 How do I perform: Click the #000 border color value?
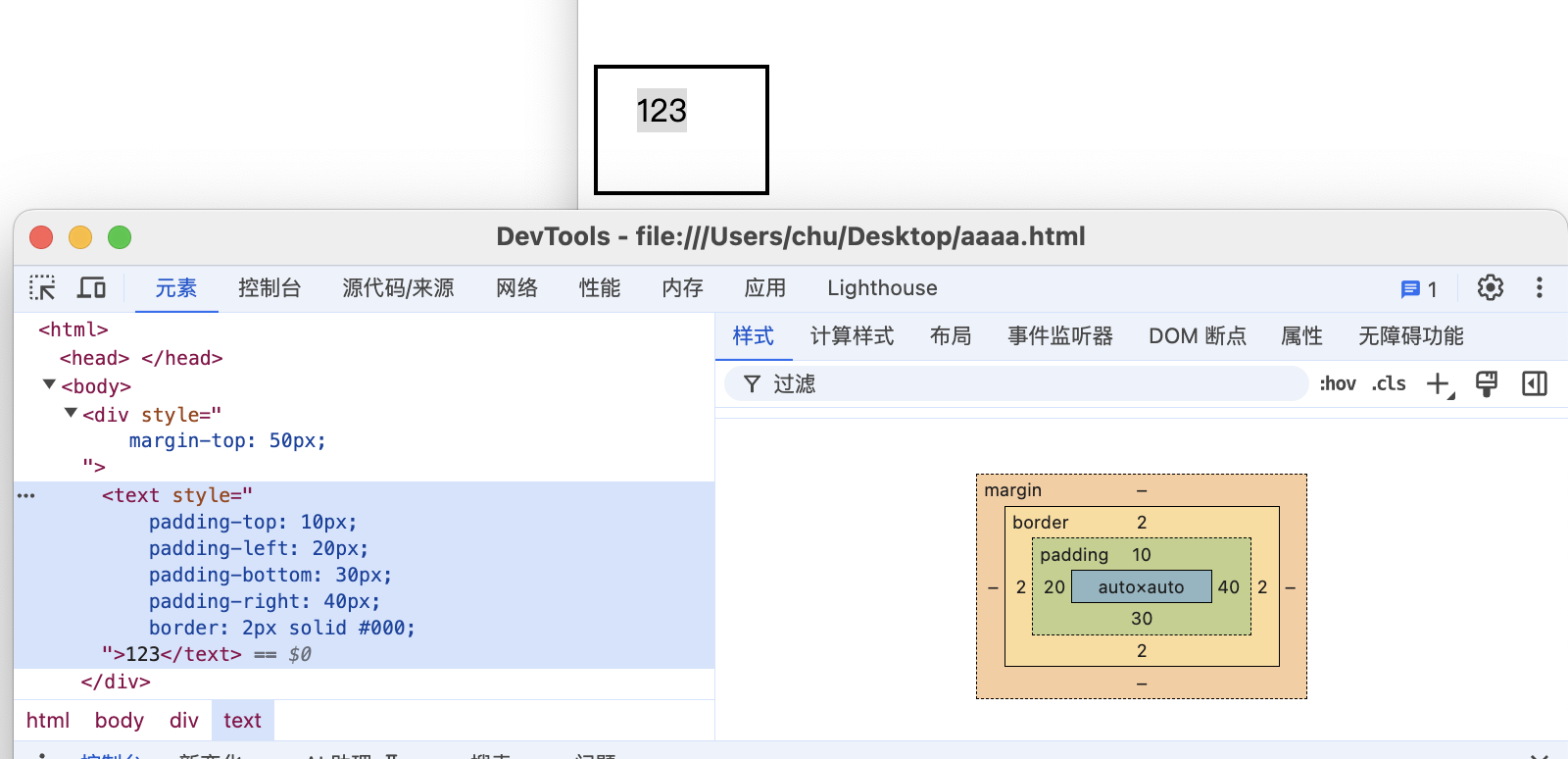[385, 628]
